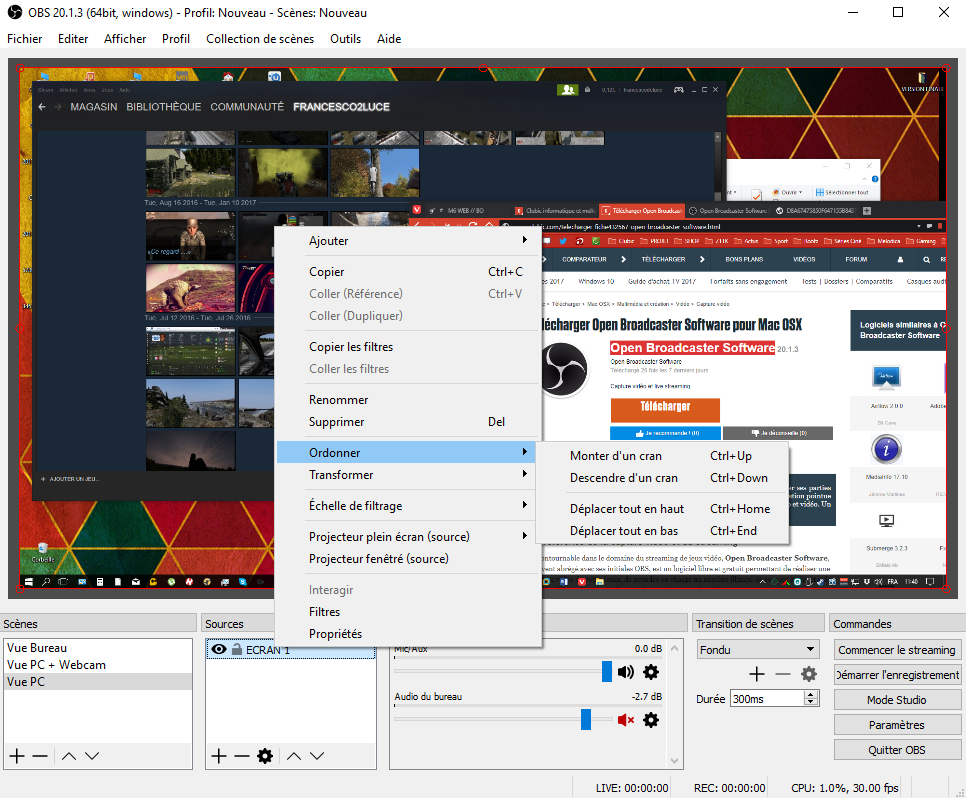Toggle the lock on the ECRAN 1 source
Viewport: 966px width, 798px height.
236,649
